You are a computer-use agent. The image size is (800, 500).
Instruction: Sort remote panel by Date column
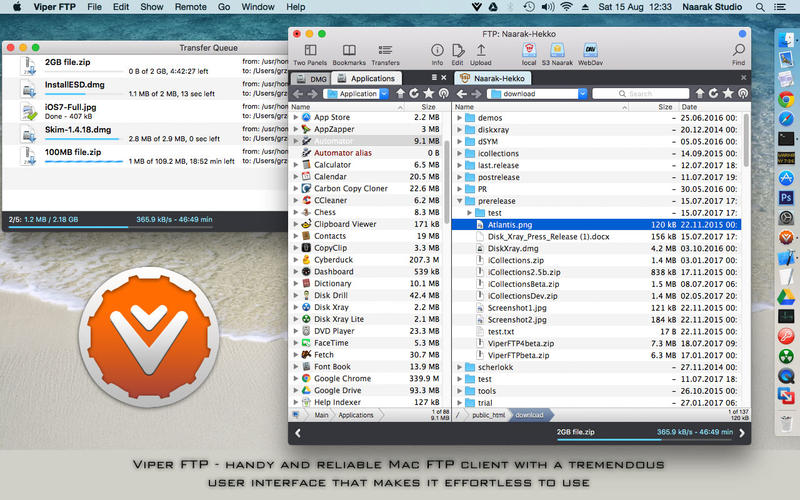pos(689,107)
